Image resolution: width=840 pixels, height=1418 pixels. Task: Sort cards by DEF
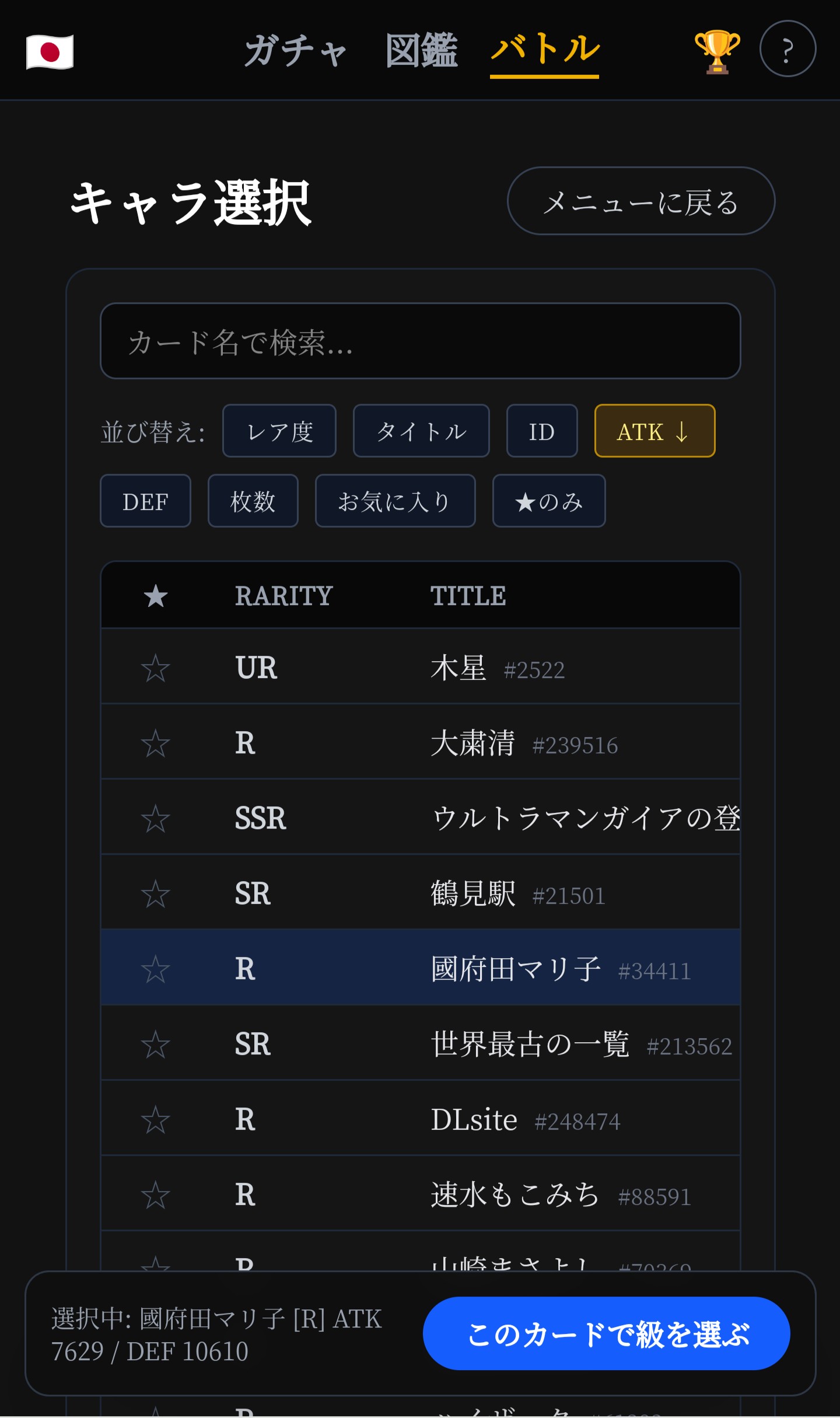(145, 501)
